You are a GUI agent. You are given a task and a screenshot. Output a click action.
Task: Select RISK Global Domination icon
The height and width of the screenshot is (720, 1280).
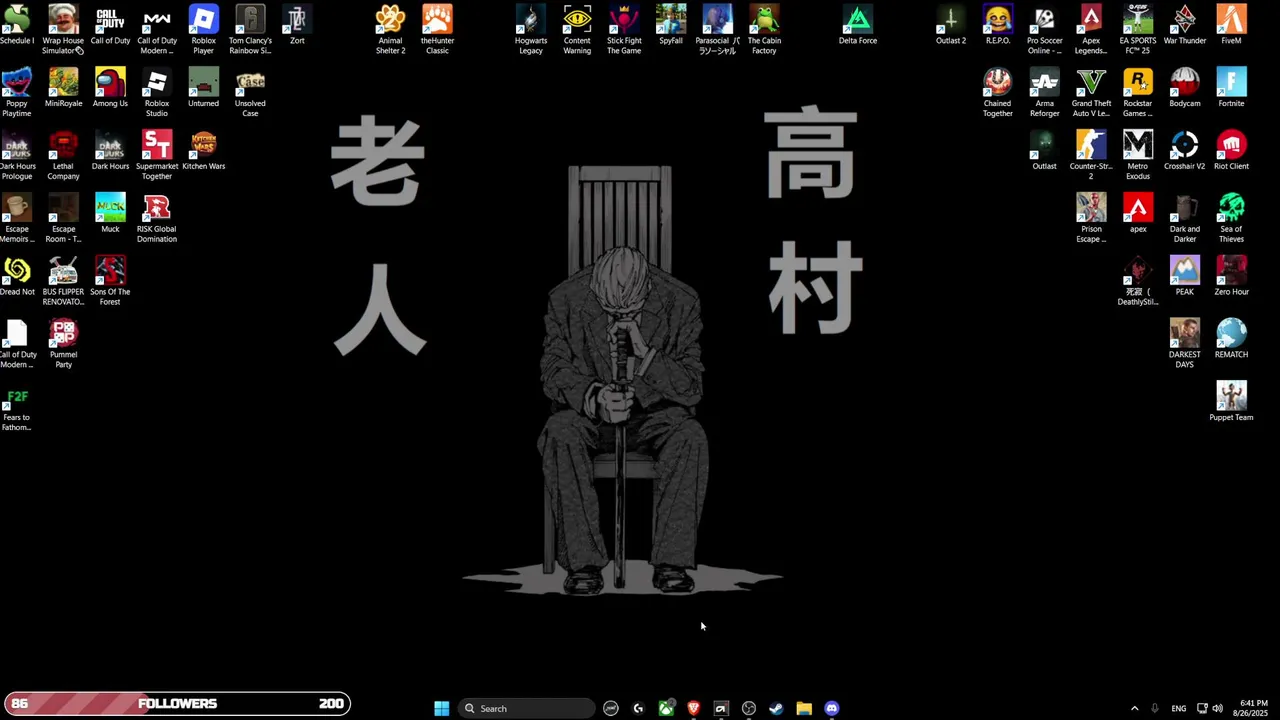(157, 218)
